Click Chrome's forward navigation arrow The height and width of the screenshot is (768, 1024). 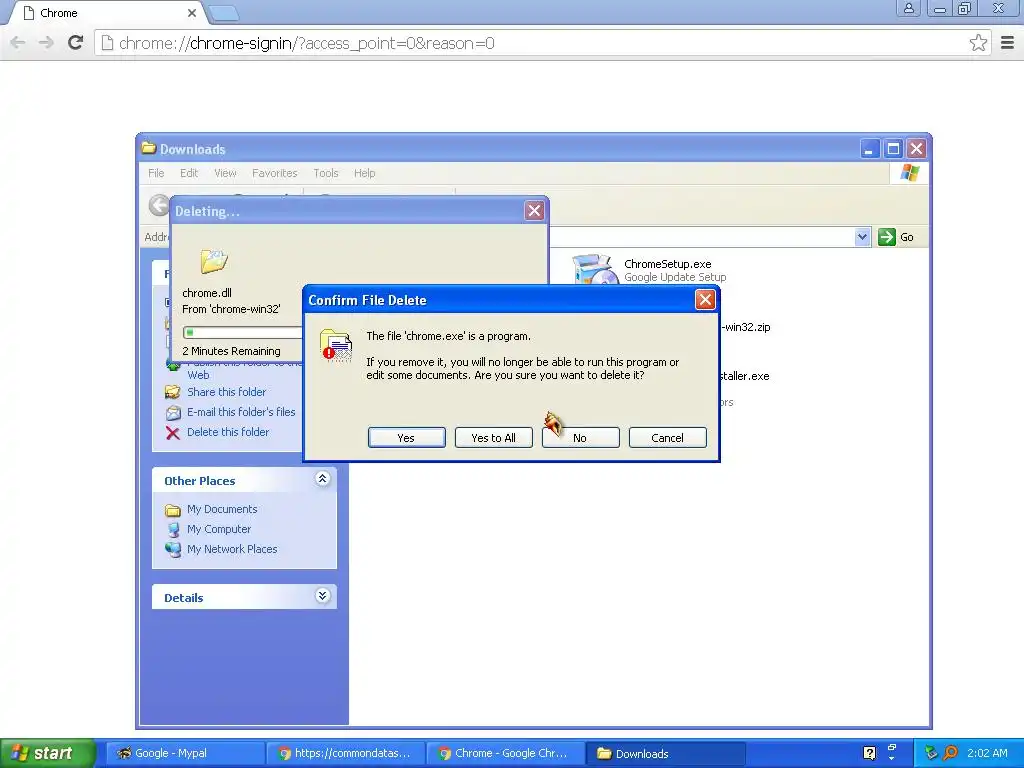click(46, 43)
